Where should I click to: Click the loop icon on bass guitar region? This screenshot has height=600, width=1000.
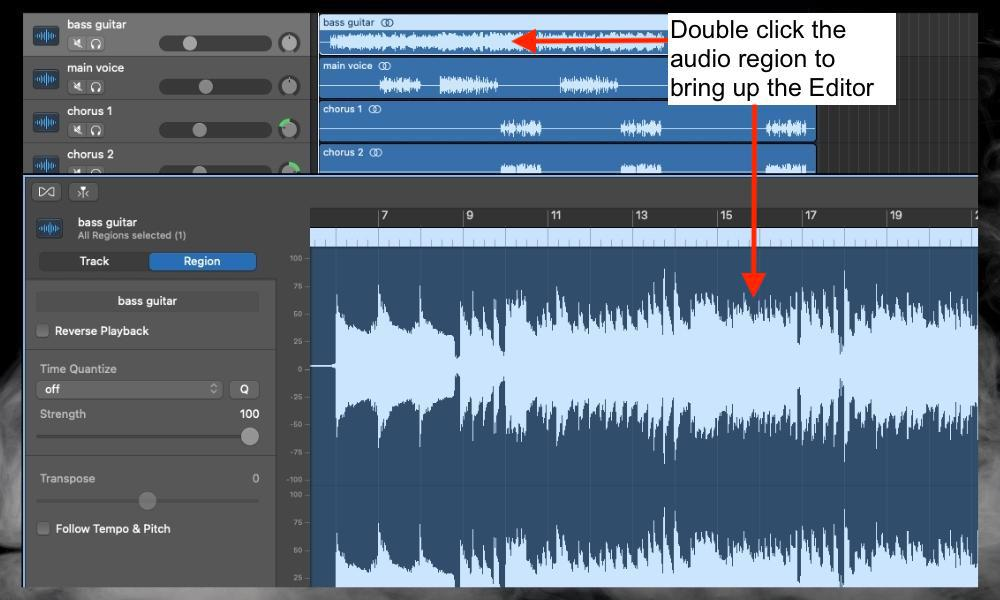387,22
